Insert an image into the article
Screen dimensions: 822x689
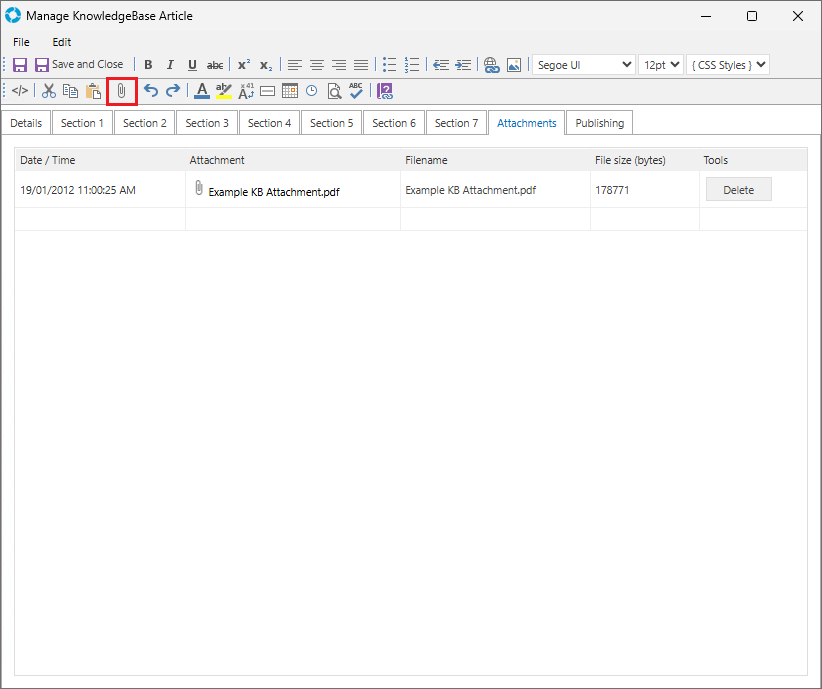point(514,65)
